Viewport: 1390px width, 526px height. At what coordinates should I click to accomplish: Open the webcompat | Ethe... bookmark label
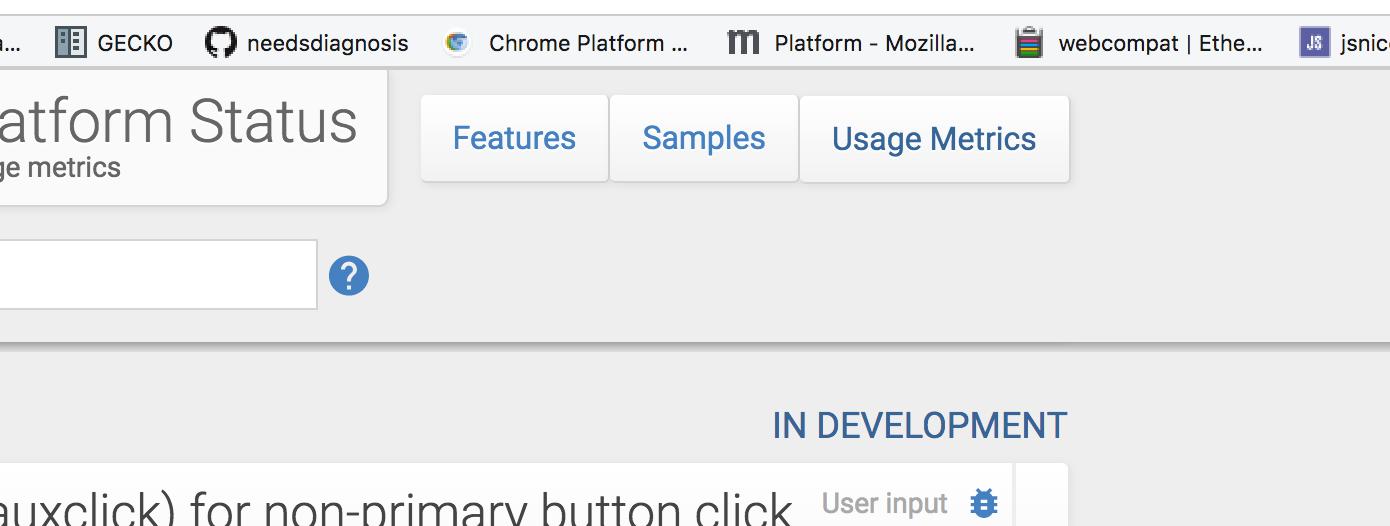pyautogui.click(x=1160, y=43)
